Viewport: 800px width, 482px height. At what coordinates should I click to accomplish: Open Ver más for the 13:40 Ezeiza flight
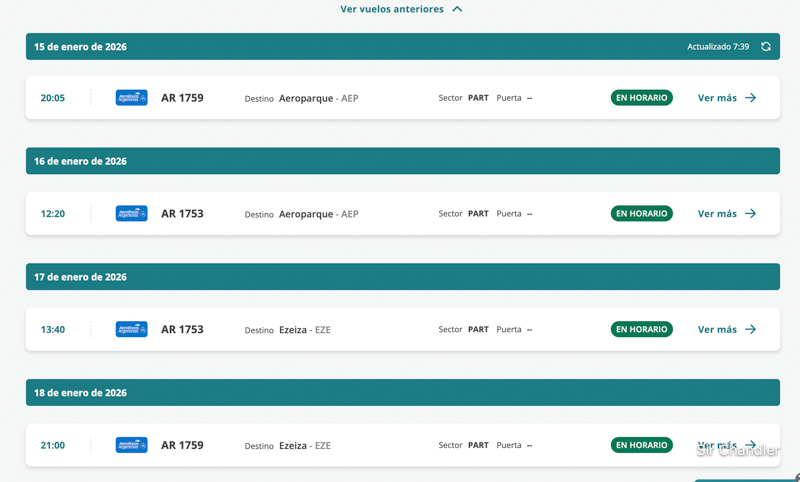pyautogui.click(x=717, y=329)
